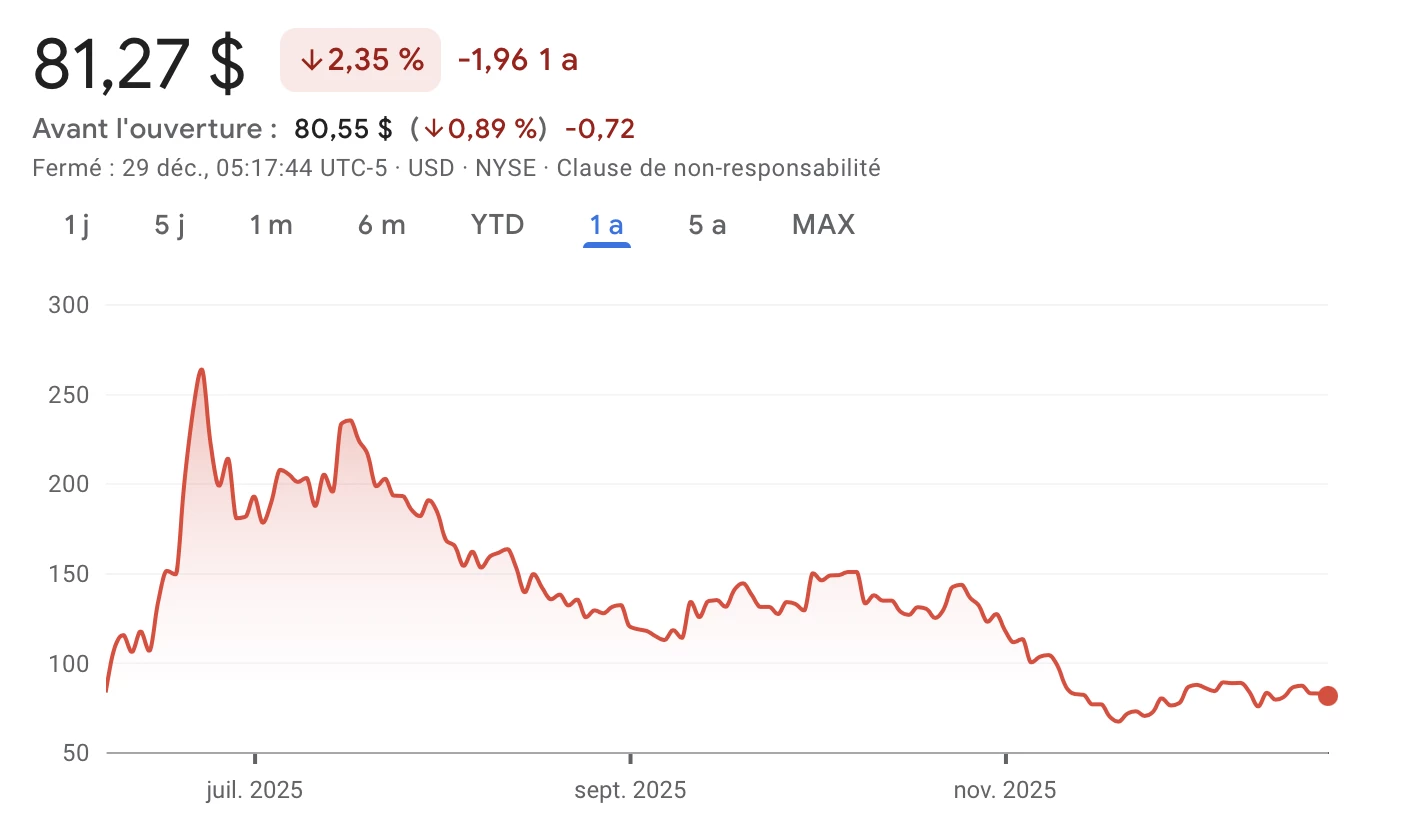
Task: Click the 300 value on the price axis
Action: point(68,305)
